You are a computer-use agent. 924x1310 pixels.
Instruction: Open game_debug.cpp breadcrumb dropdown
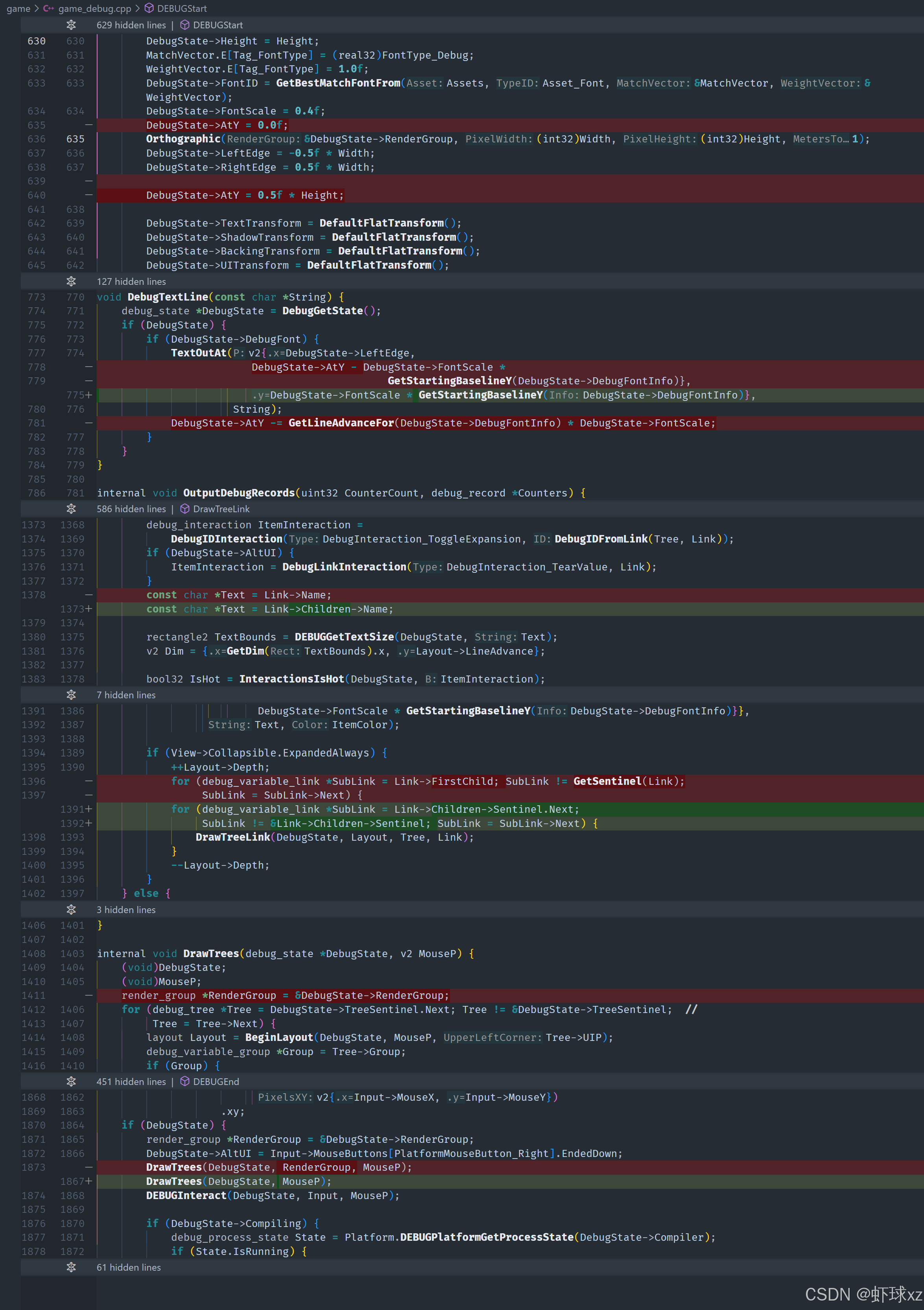click(x=94, y=9)
